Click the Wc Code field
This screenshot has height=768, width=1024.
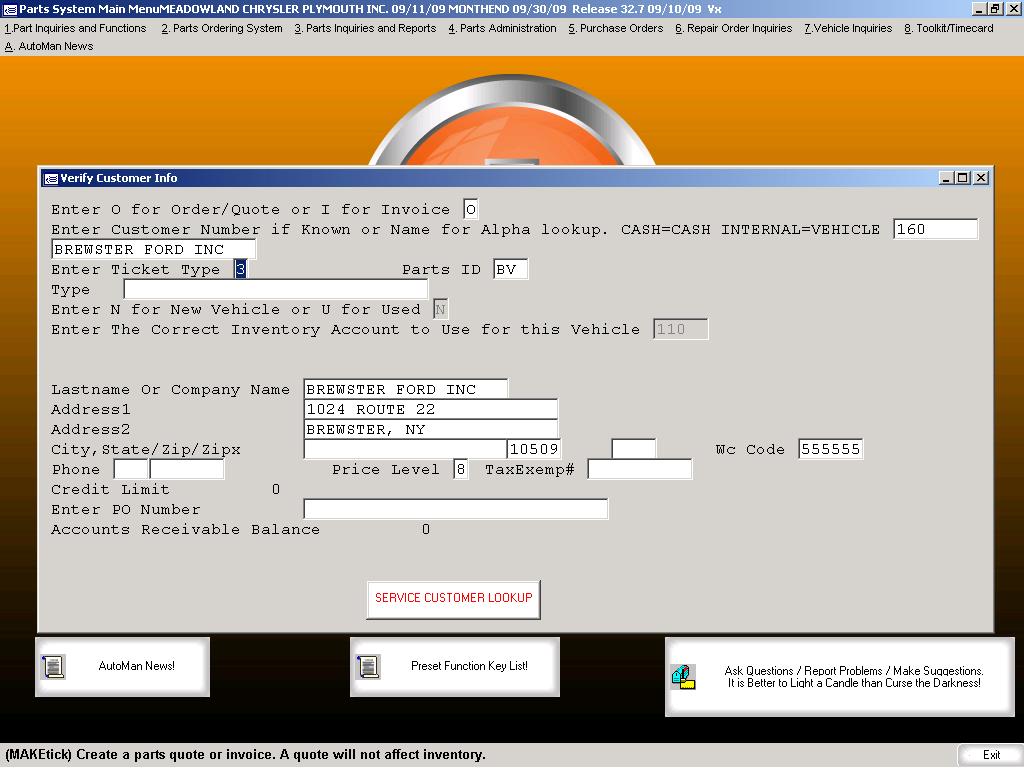point(830,449)
